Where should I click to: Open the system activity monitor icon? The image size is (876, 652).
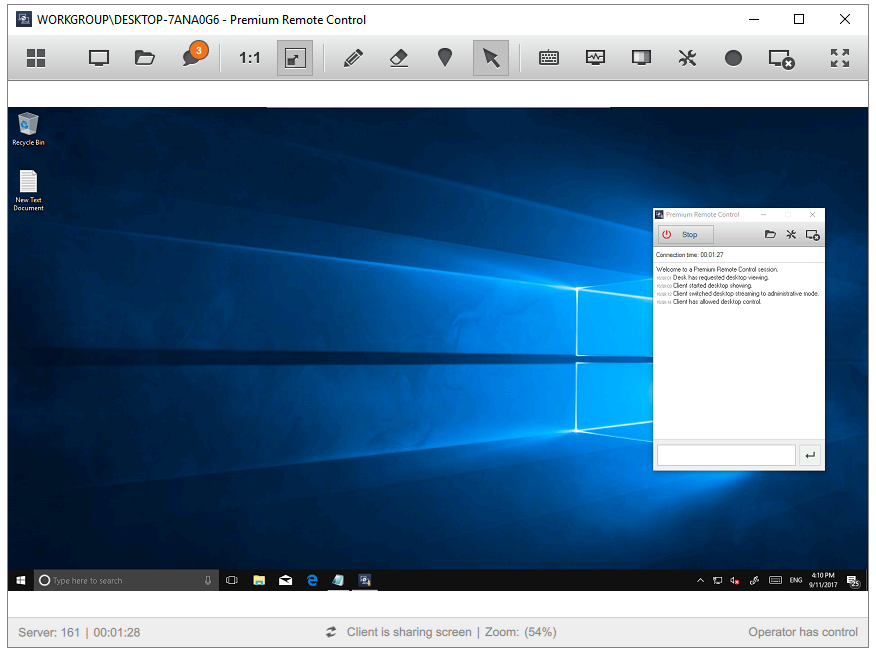(595, 58)
